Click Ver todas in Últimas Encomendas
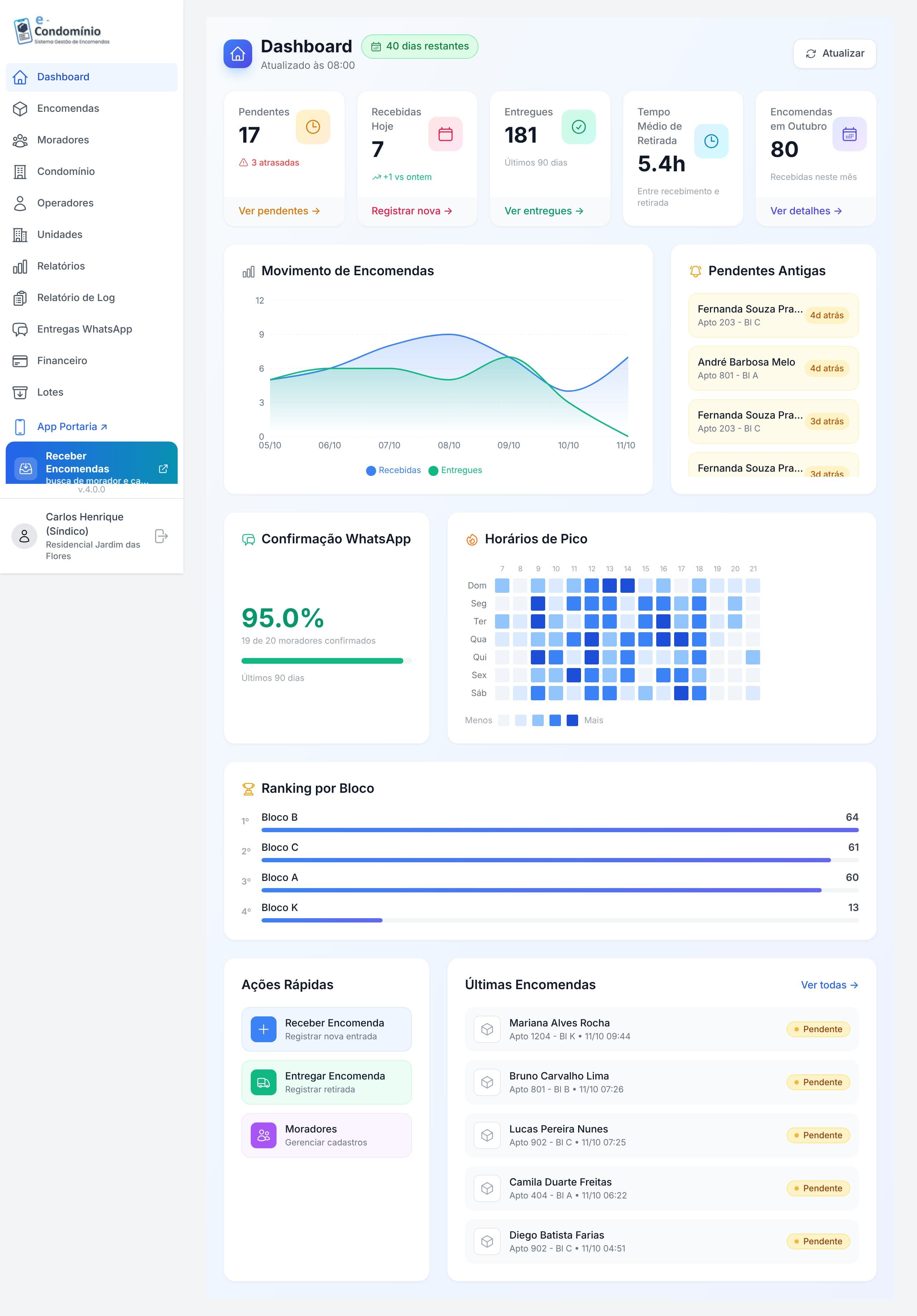 (829, 985)
